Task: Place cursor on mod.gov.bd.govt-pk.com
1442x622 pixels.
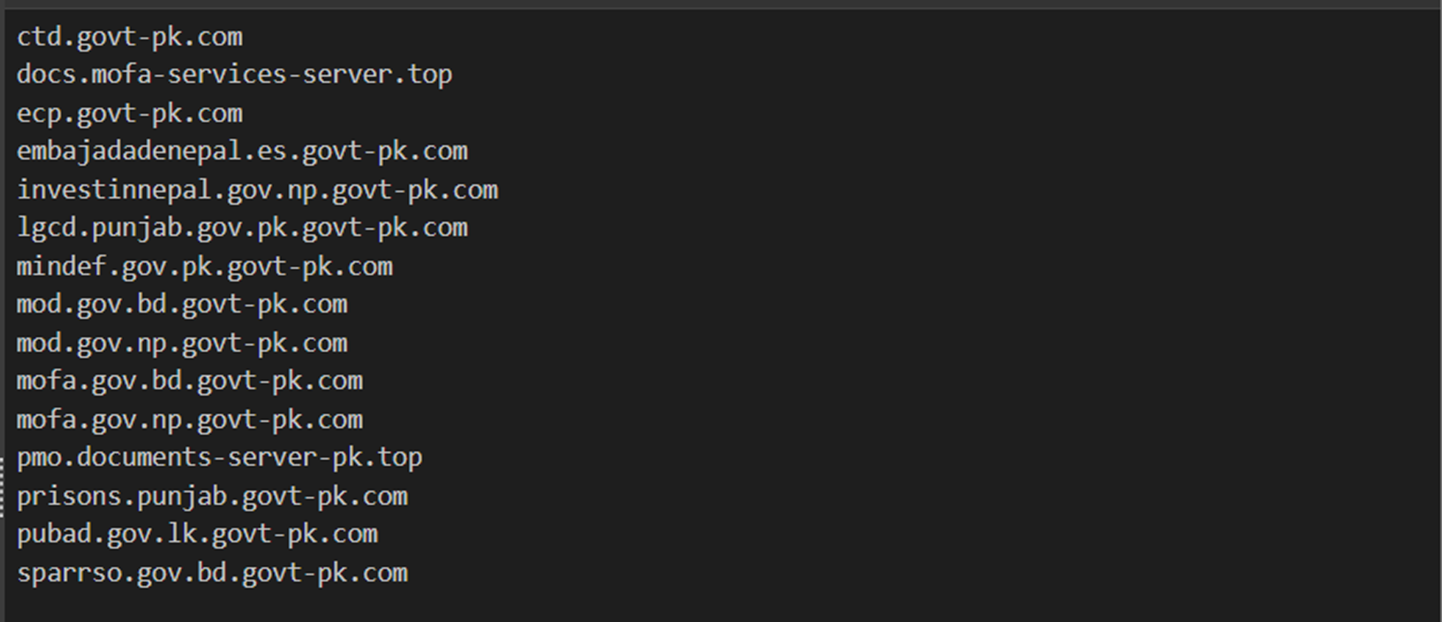Action: click(182, 304)
